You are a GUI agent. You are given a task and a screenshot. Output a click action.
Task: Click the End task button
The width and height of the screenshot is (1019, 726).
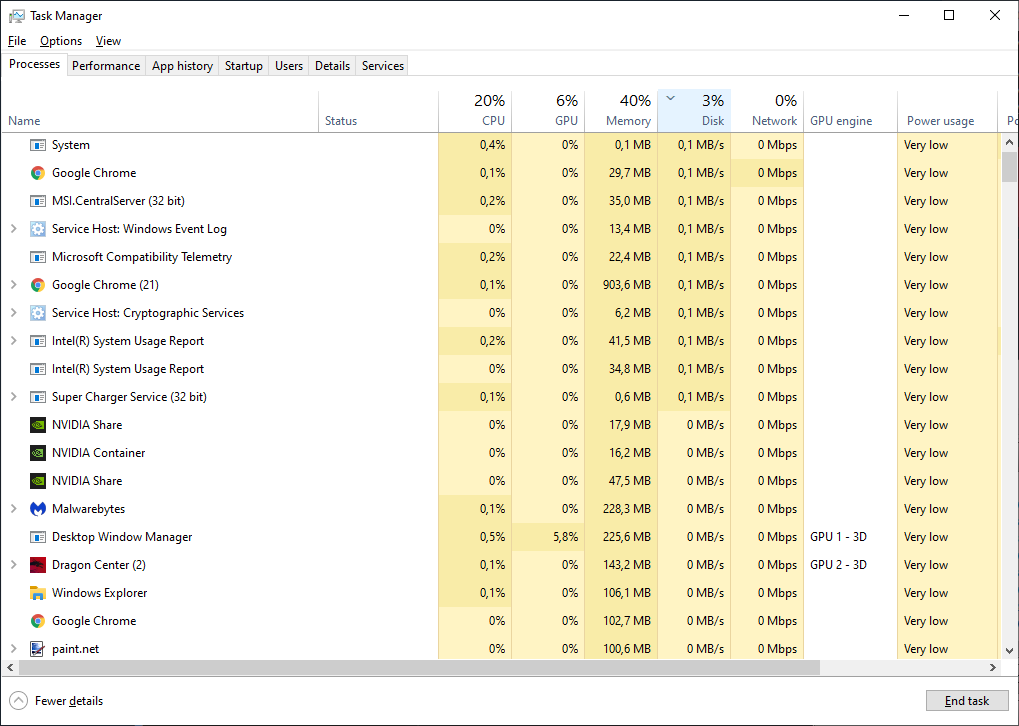point(967,701)
